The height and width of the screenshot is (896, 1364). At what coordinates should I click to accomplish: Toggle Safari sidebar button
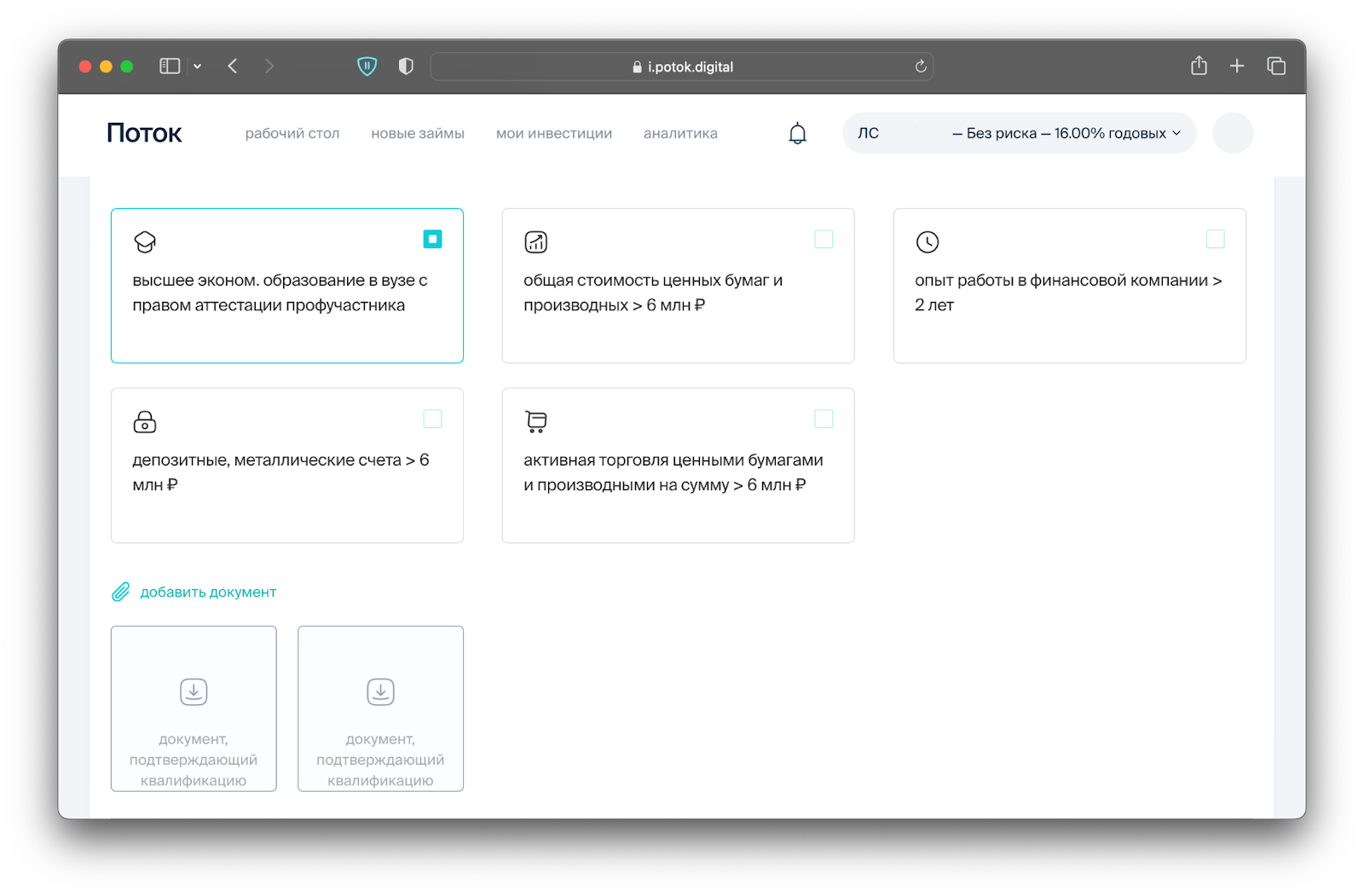(x=170, y=66)
